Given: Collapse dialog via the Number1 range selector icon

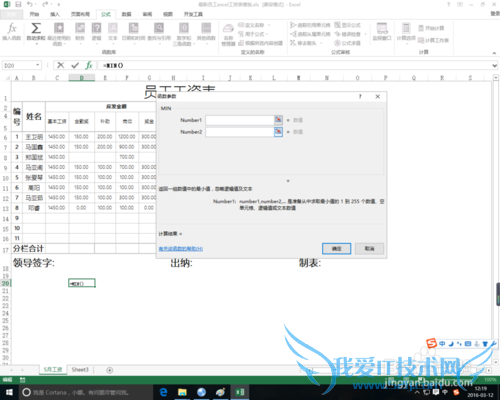Looking at the screenshot, I should coord(278,120).
